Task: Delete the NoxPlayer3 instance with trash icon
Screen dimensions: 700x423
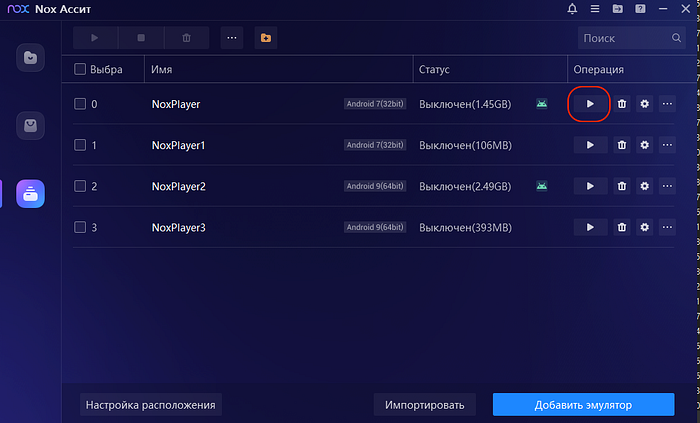Action: [x=622, y=227]
